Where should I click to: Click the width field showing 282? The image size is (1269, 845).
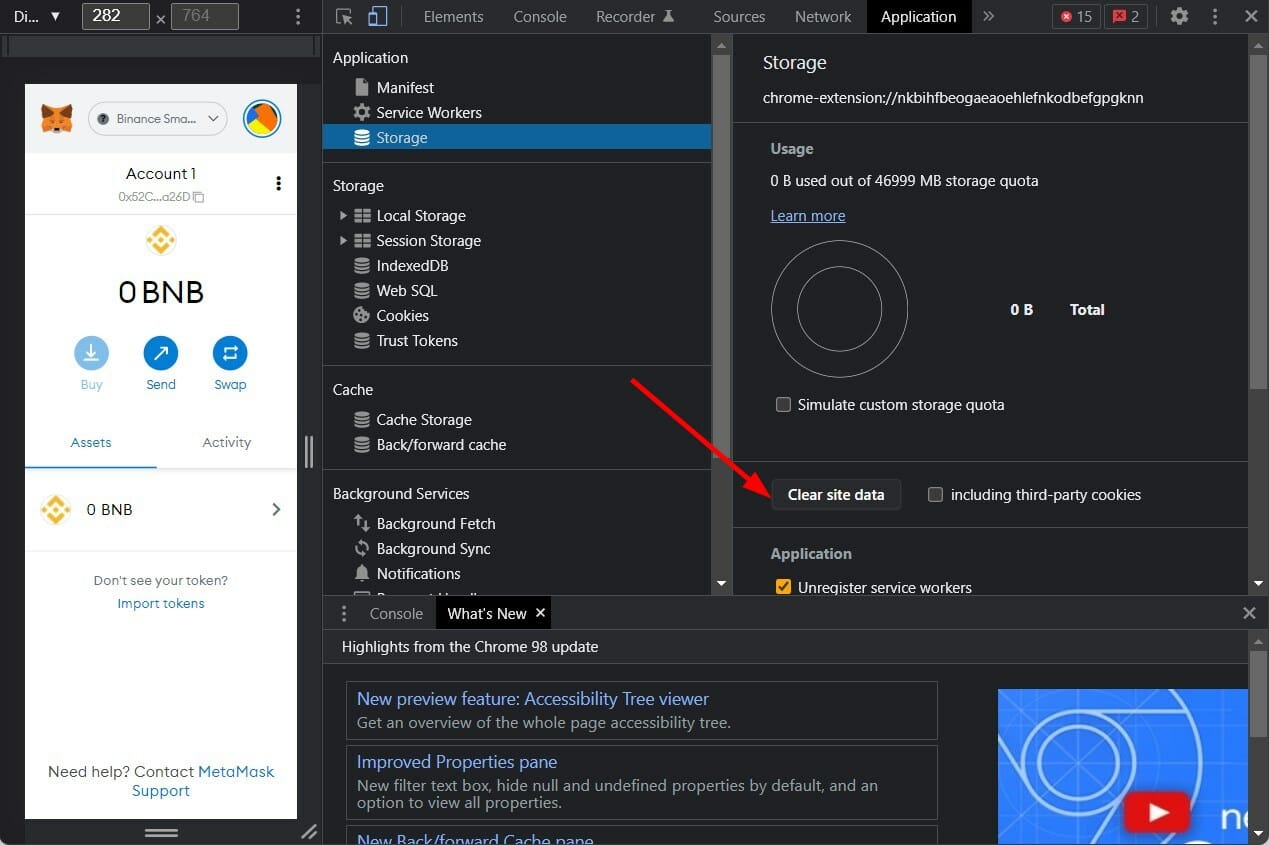(116, 16)
